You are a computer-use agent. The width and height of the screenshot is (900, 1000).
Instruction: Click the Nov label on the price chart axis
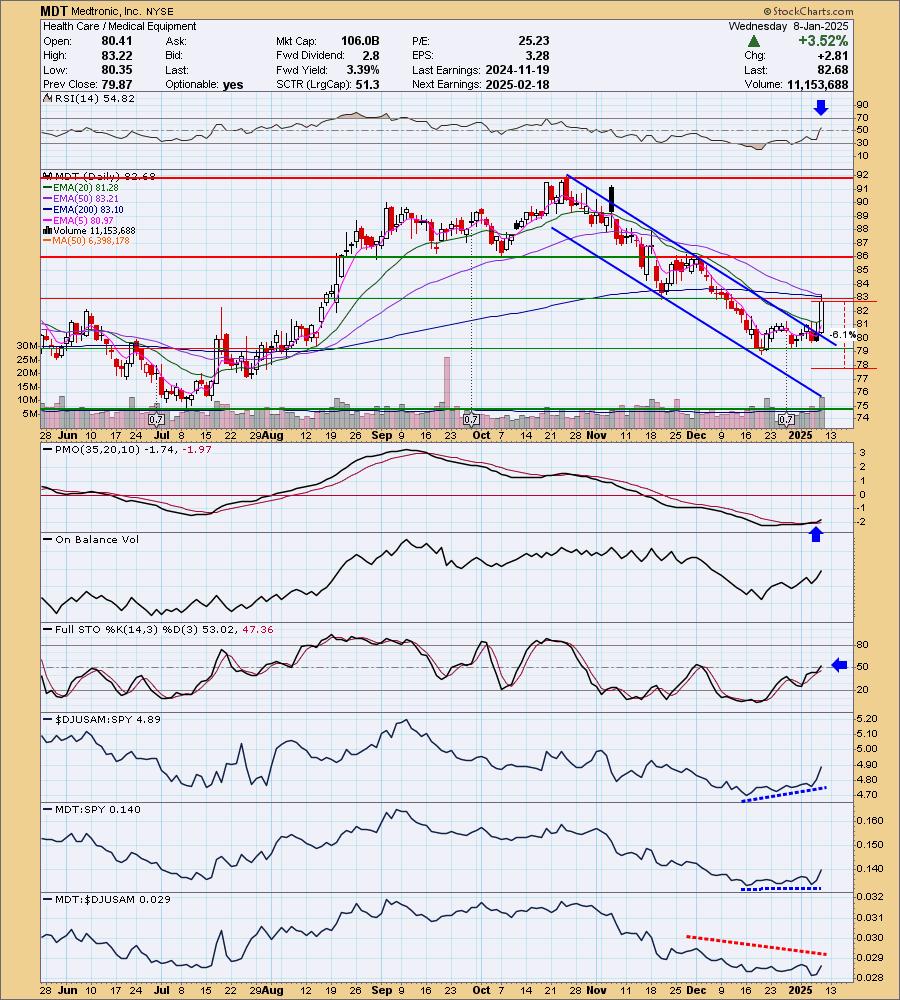596,435
